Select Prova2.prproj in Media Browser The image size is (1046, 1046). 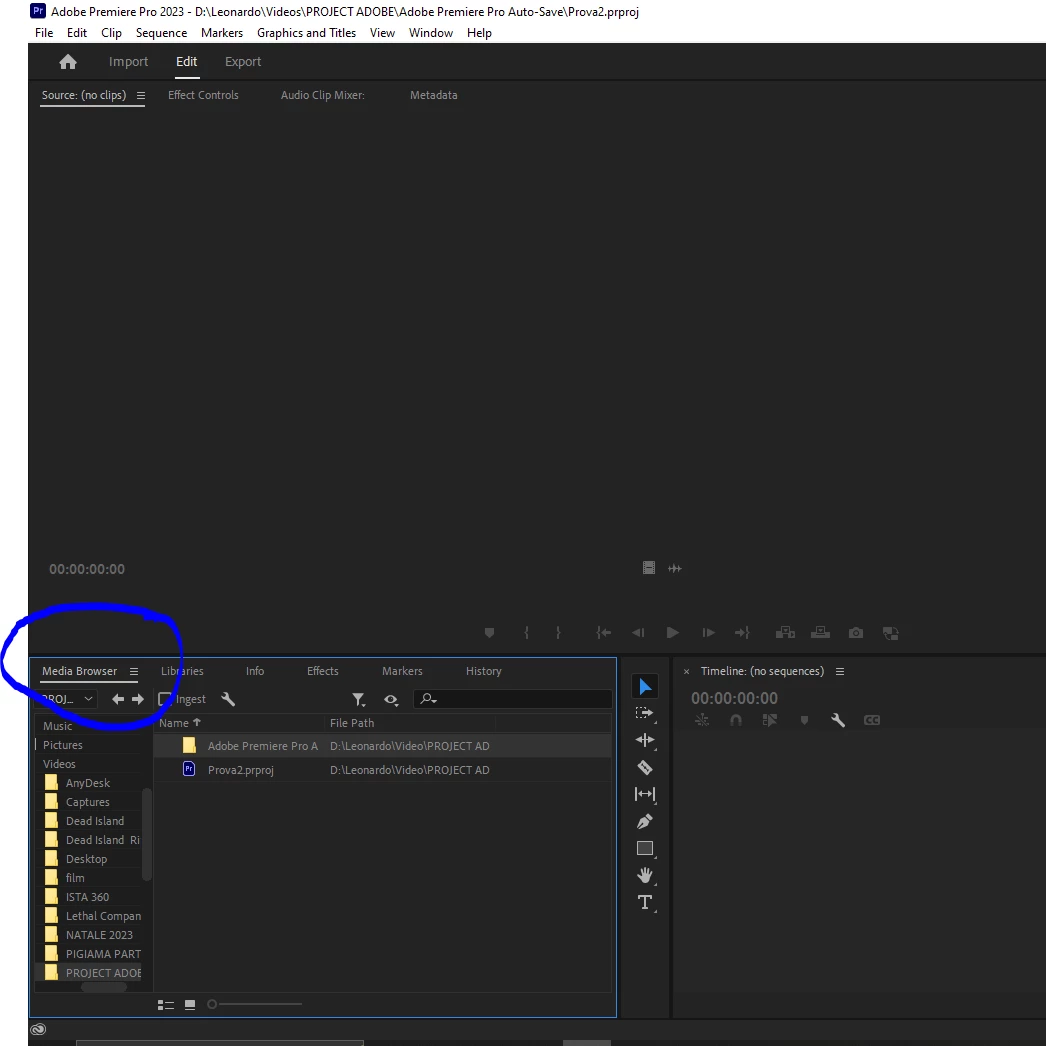tap(382, 770)
